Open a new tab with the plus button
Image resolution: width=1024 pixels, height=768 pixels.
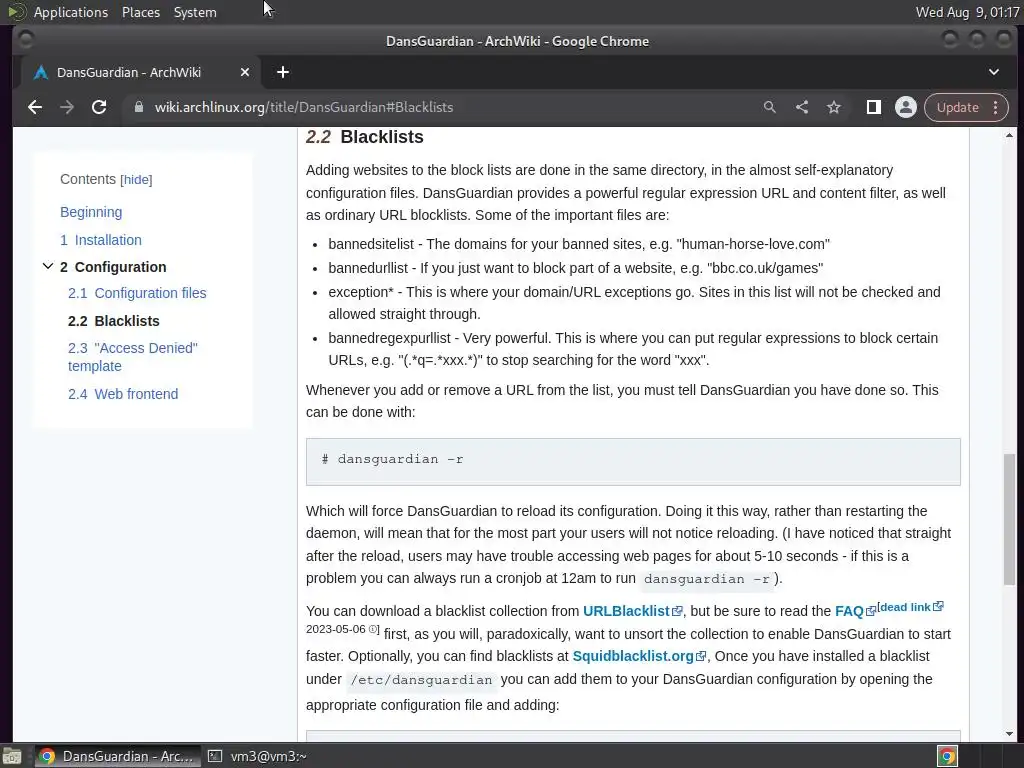pos(283,72)
